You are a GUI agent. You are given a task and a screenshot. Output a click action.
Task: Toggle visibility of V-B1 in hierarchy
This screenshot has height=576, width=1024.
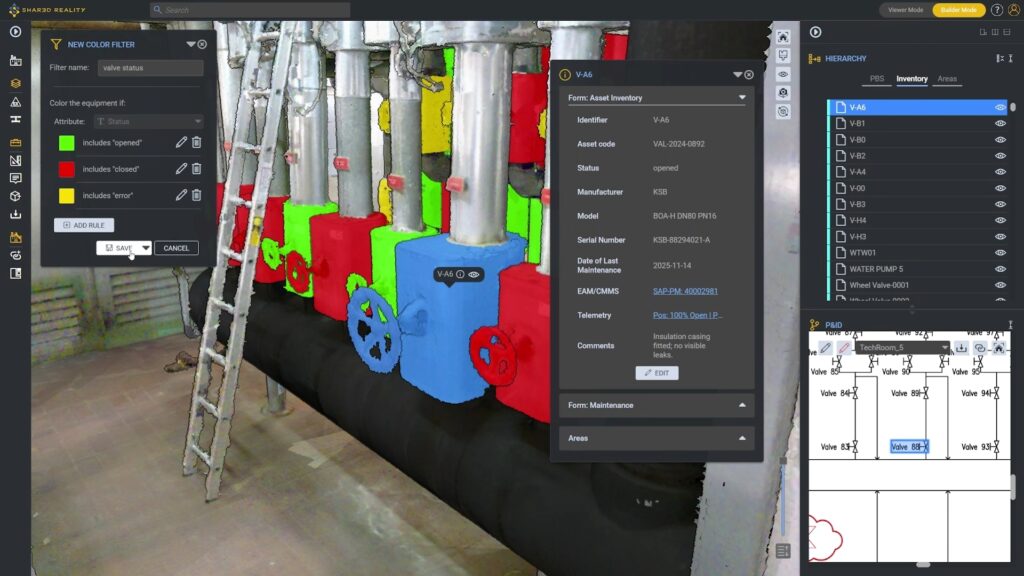pyautogui.click(x=1000, y=123)
